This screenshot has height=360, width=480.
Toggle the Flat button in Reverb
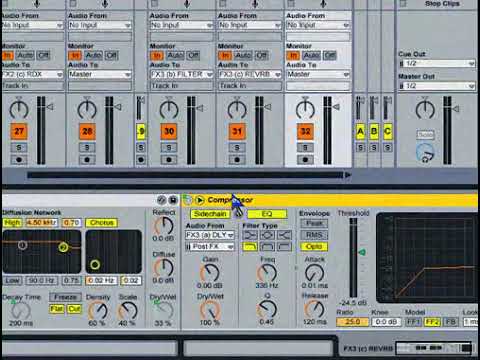click(57, 309)
